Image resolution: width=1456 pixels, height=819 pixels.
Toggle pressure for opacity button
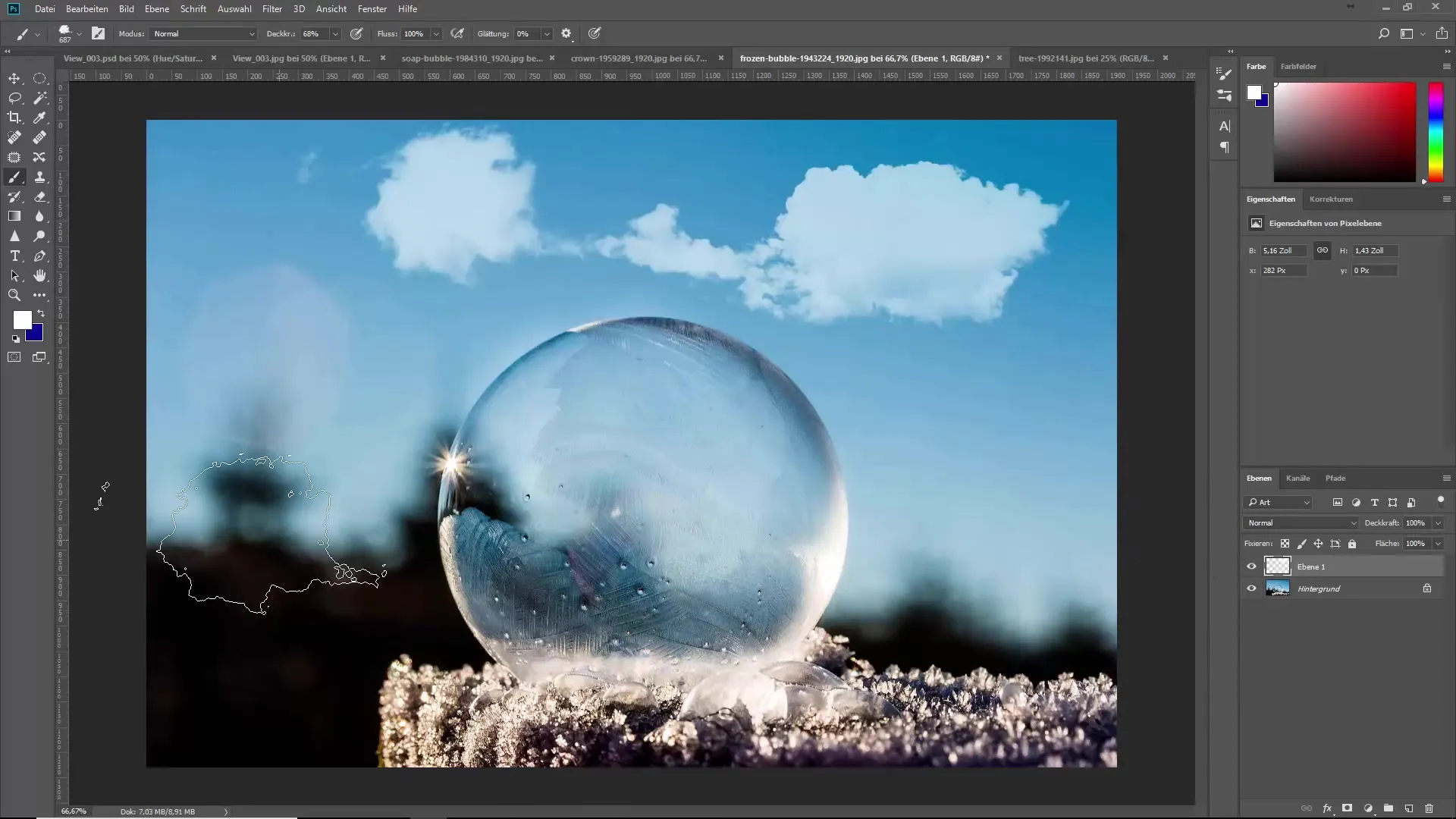(356, 33)
